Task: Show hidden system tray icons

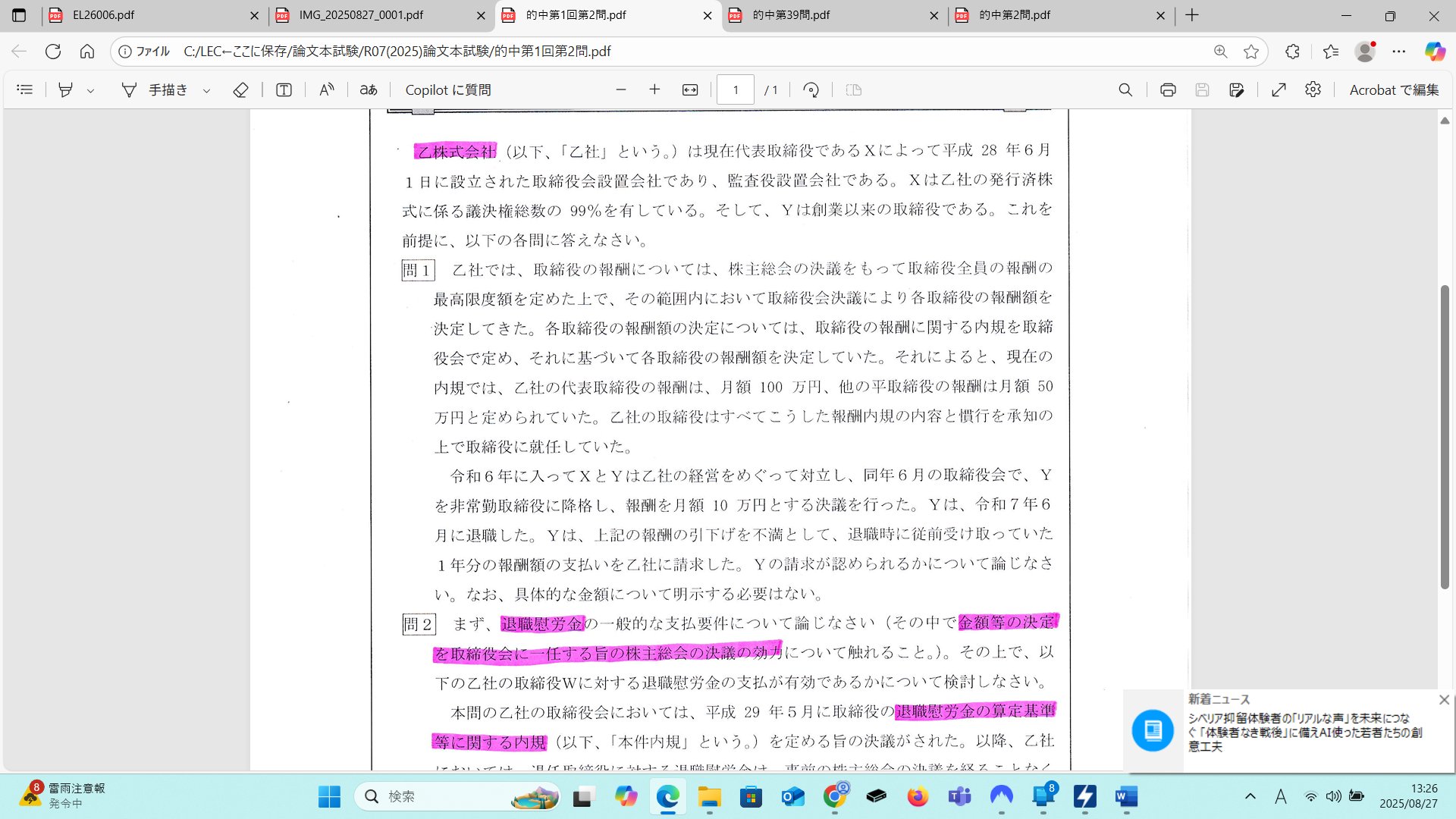Action: [x=1250, y=796]
